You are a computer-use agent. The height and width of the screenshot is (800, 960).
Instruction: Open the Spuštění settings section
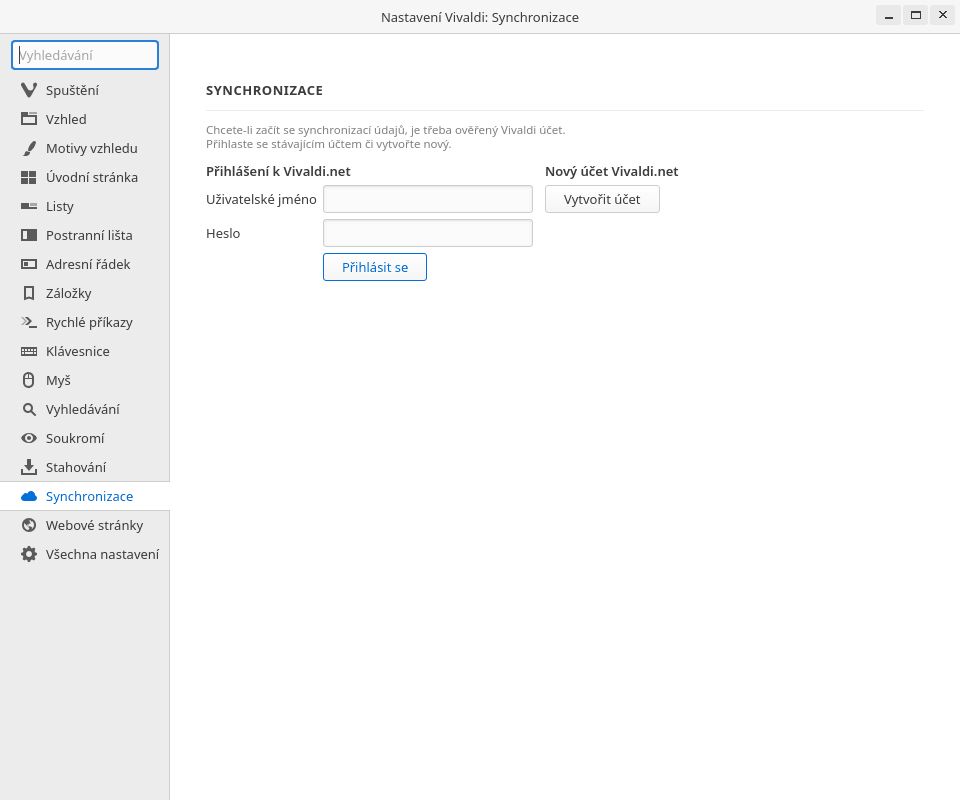pyautogui.click(x=84, y=90)
